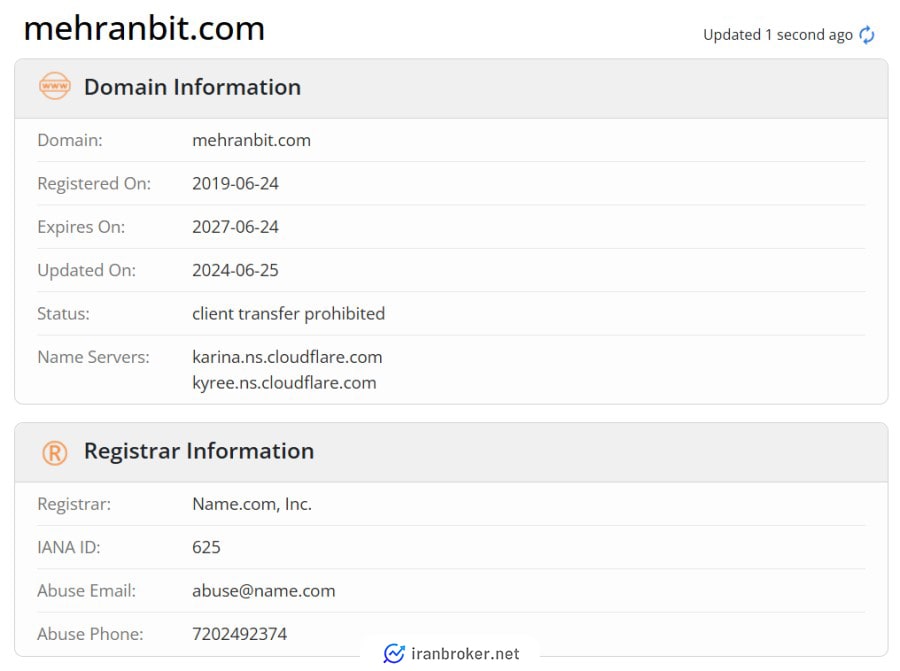Click the orange www globe icon
900x671 pixels.
(55, 86)
